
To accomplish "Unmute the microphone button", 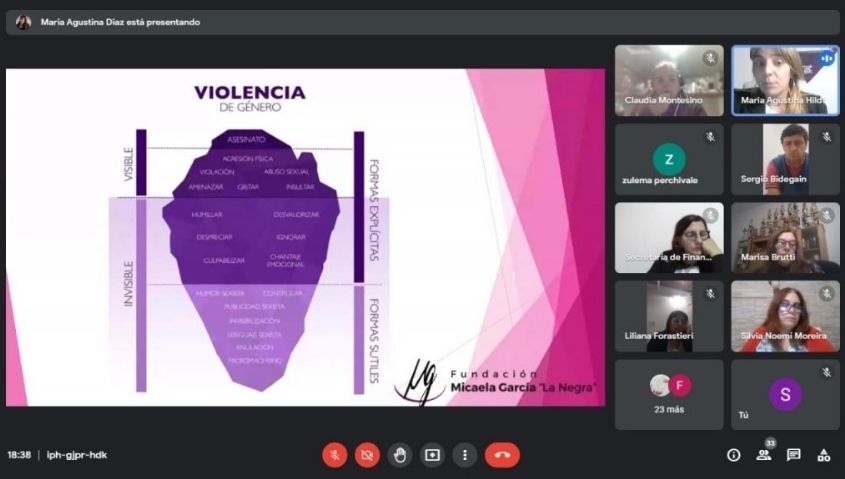I will pos(334,455).
